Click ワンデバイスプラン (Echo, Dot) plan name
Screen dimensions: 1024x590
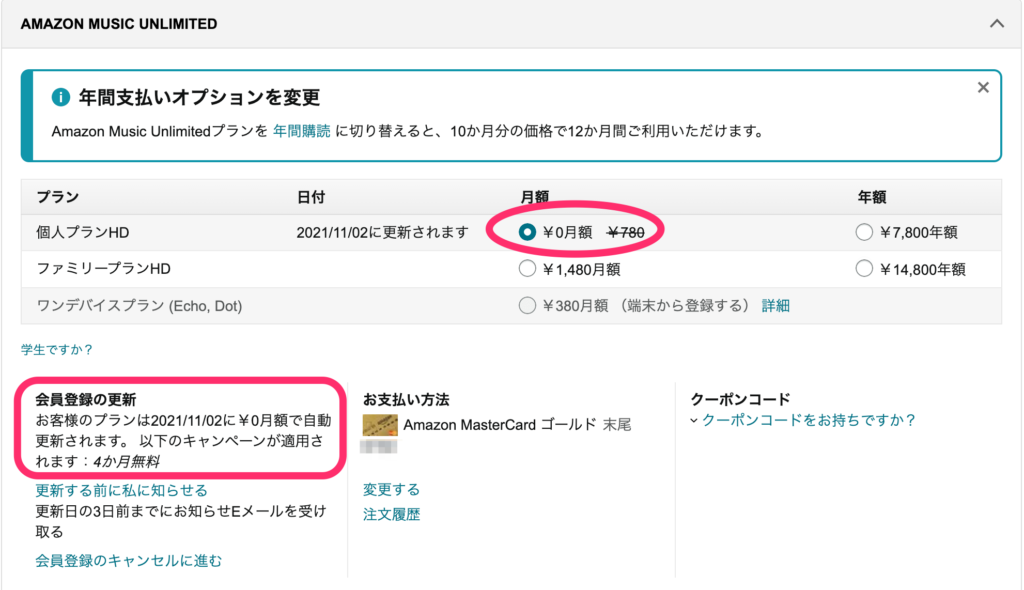click(x=139, y=306)
